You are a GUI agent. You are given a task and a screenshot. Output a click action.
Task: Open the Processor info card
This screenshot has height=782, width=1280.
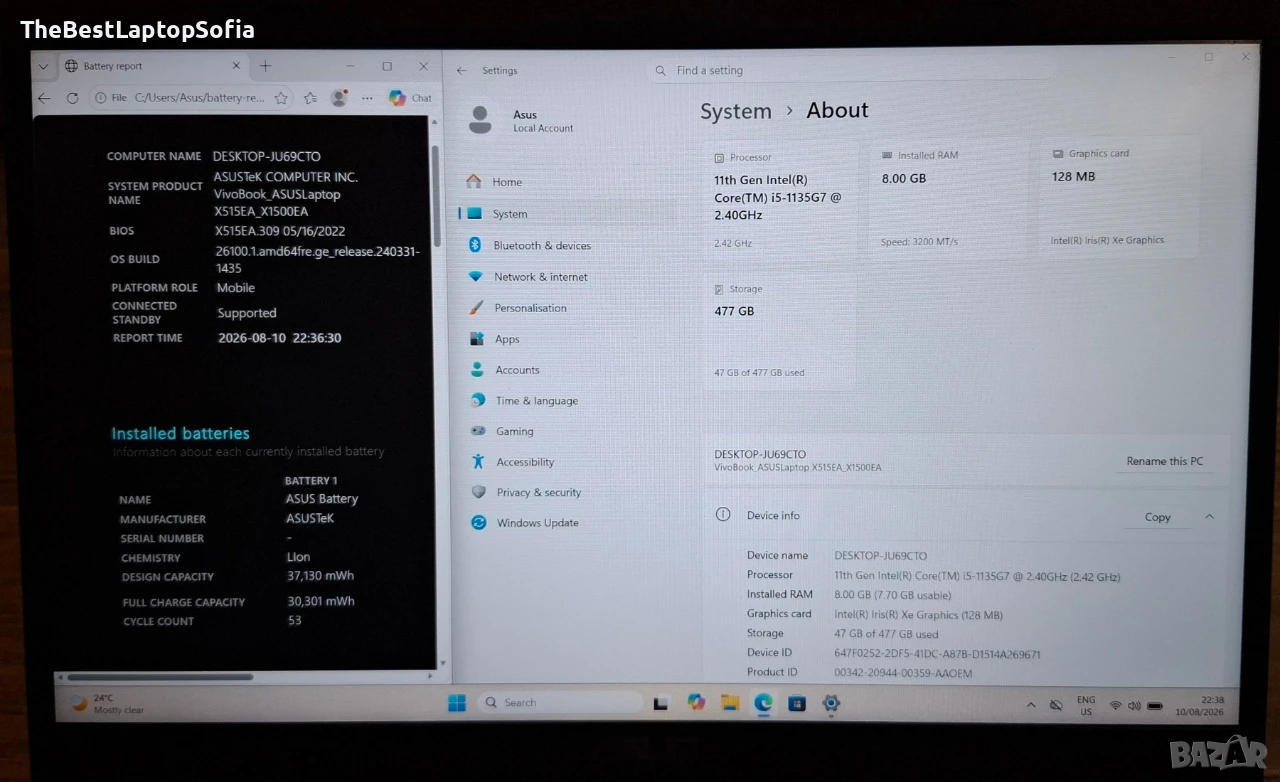point(782,199)
